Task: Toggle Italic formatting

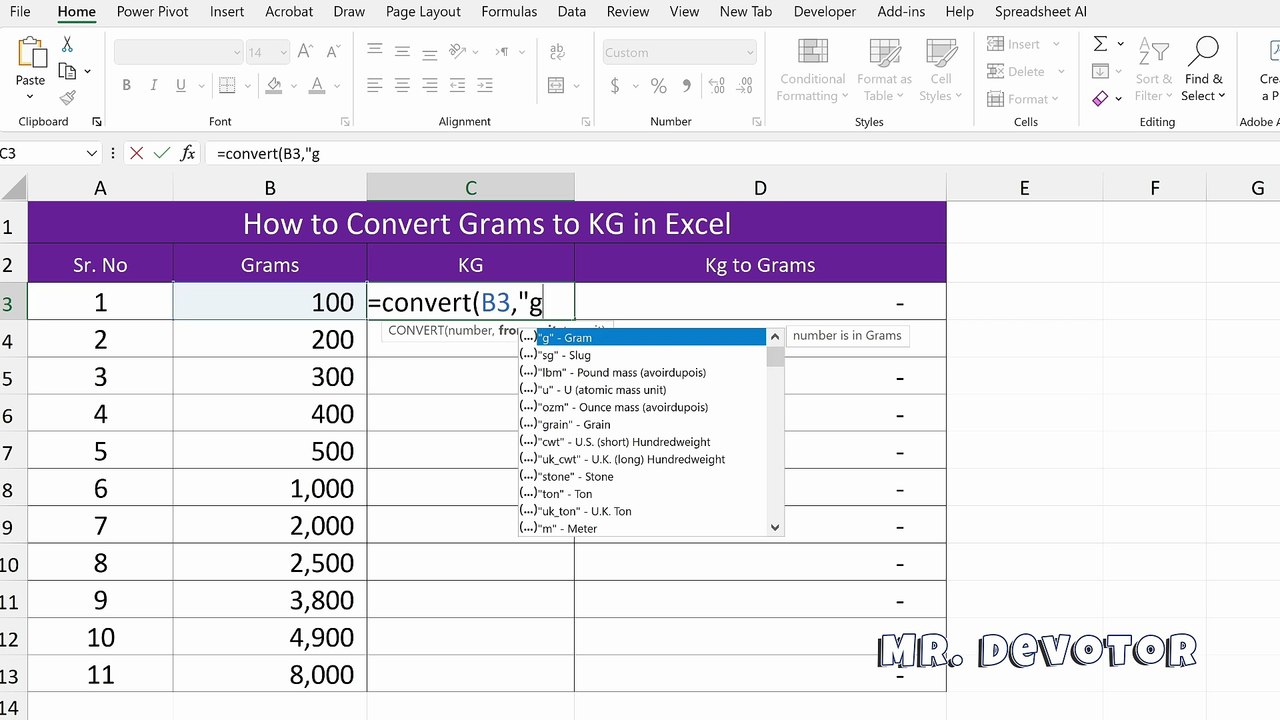Action: tap(153, 86)
